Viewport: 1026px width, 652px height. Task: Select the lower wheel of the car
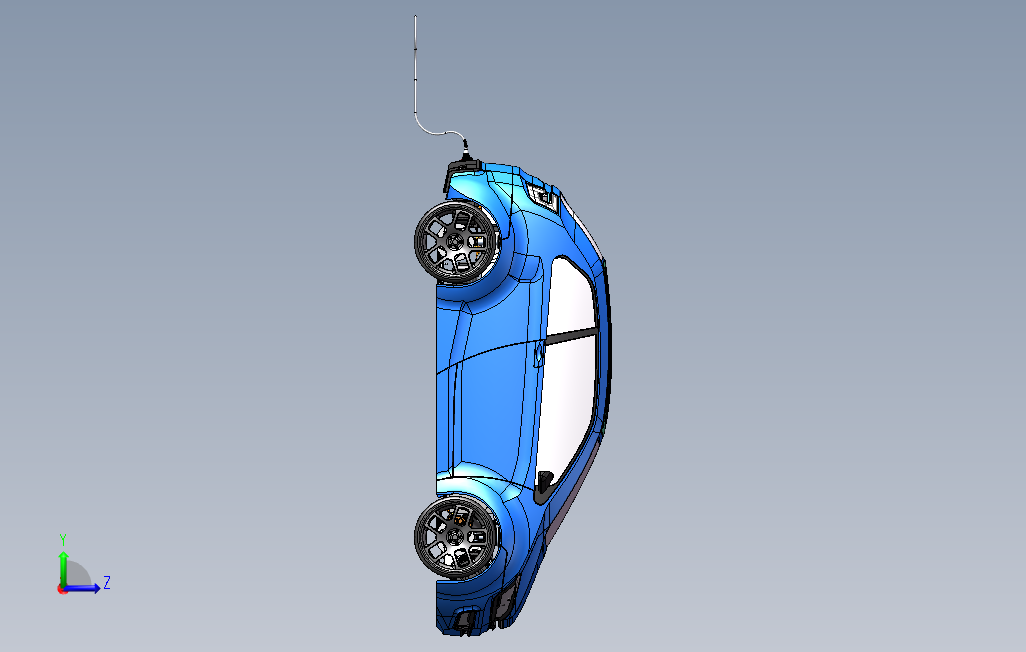(457, 537)
